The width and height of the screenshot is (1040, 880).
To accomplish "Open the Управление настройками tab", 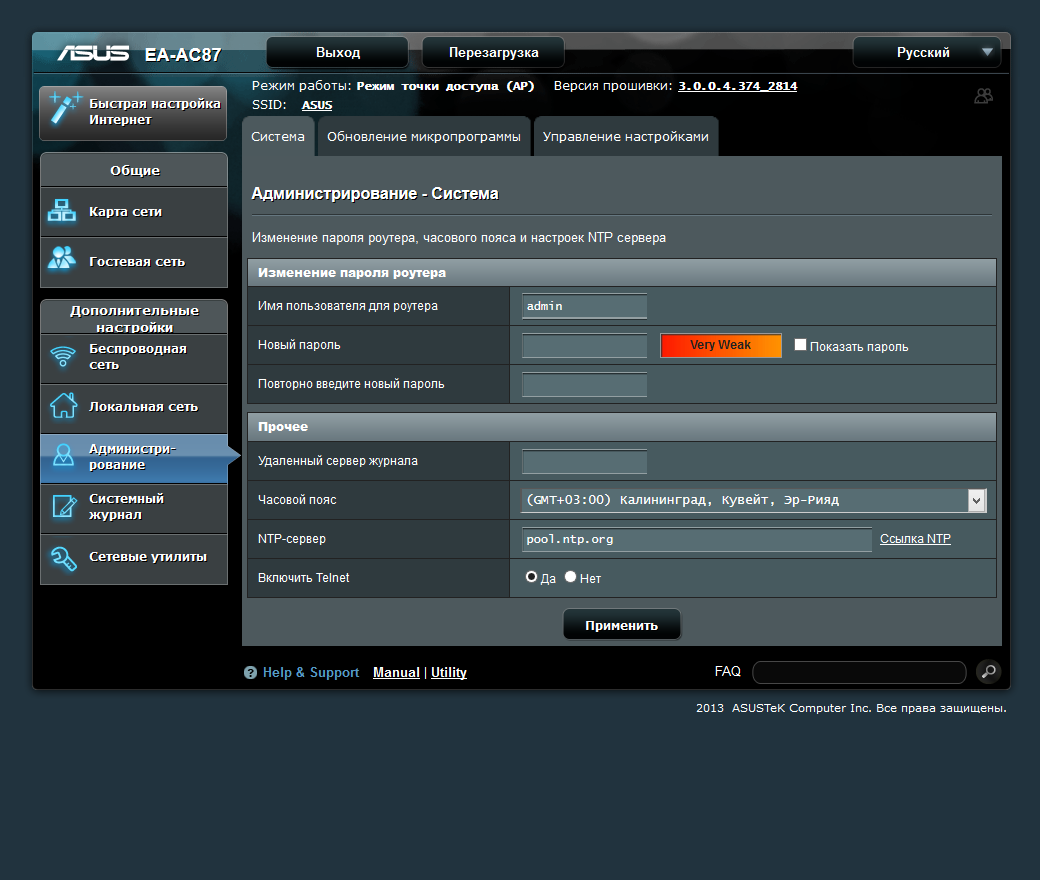I will (x=626, y=136).
